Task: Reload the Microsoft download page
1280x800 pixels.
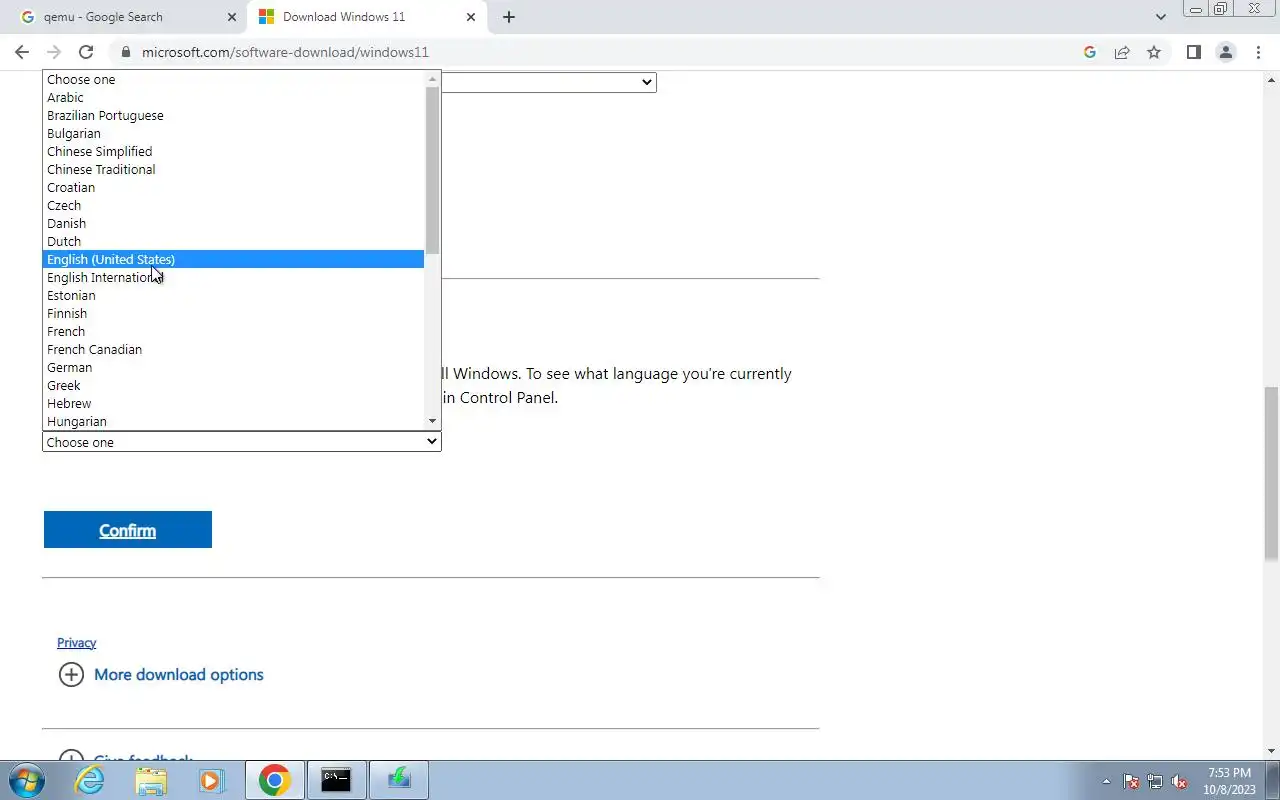Action: coord(86,52)
